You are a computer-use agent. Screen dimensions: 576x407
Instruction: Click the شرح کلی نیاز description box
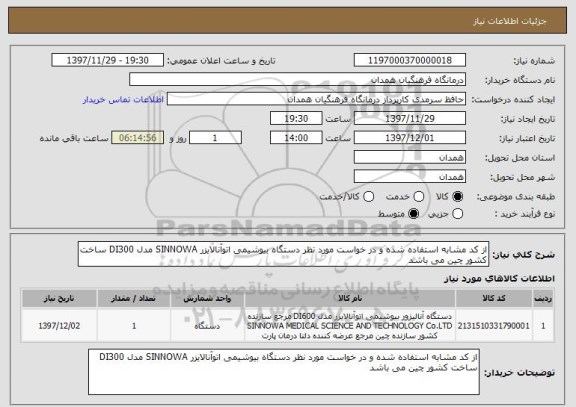click(x=283, y=254)
